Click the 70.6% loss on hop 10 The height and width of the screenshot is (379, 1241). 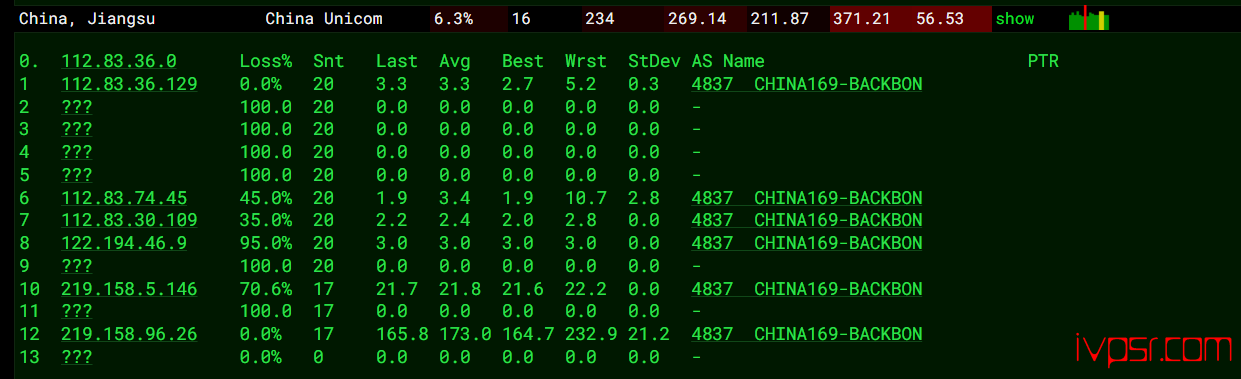coord(266,289)
